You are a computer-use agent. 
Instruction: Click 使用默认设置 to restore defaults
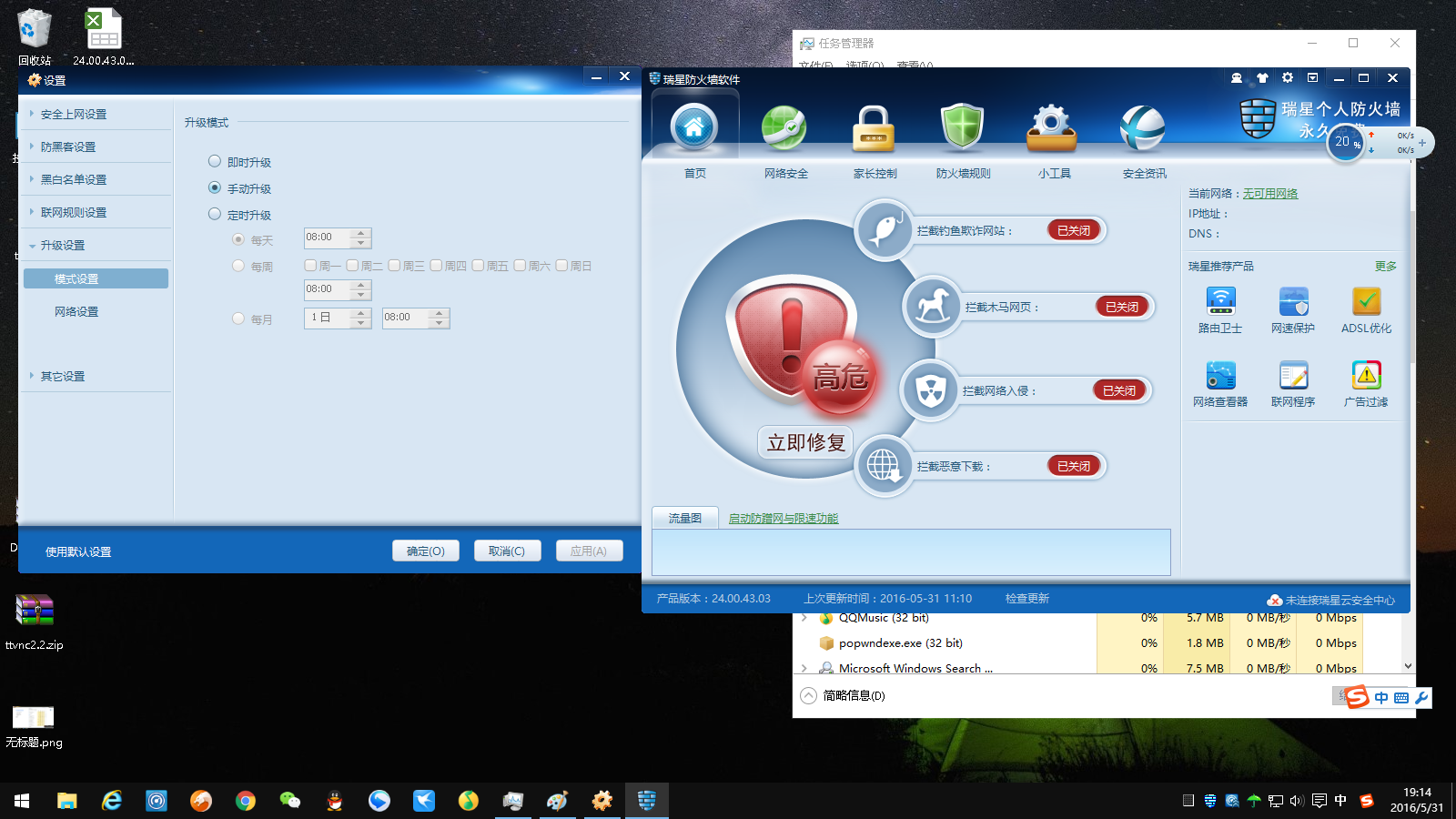click(78, 551)
